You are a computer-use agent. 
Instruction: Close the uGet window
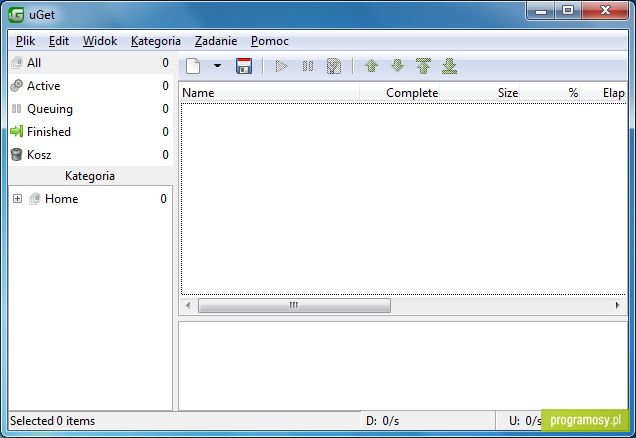pos(605,11)
